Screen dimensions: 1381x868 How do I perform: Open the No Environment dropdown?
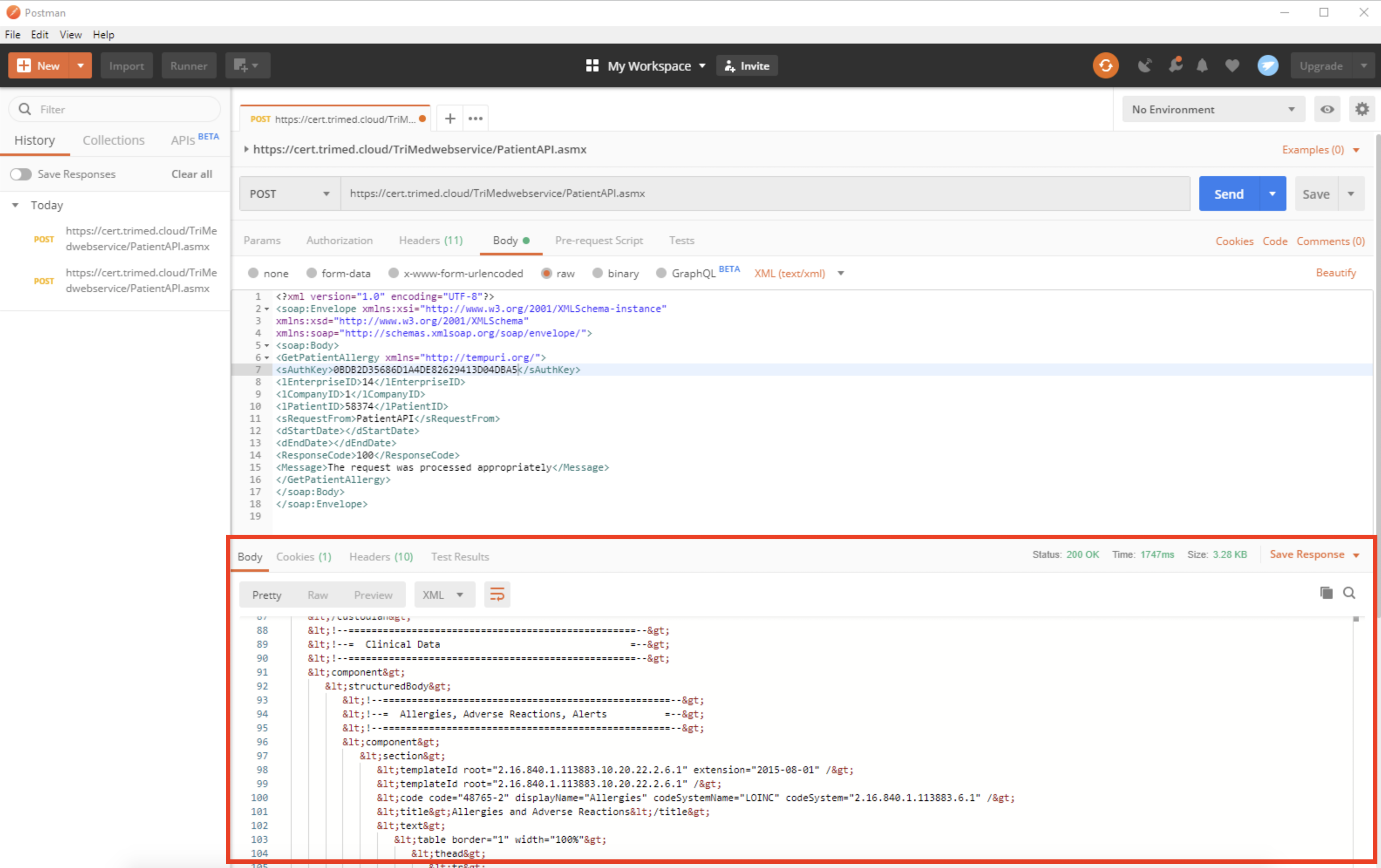(x=1213, y=109)
